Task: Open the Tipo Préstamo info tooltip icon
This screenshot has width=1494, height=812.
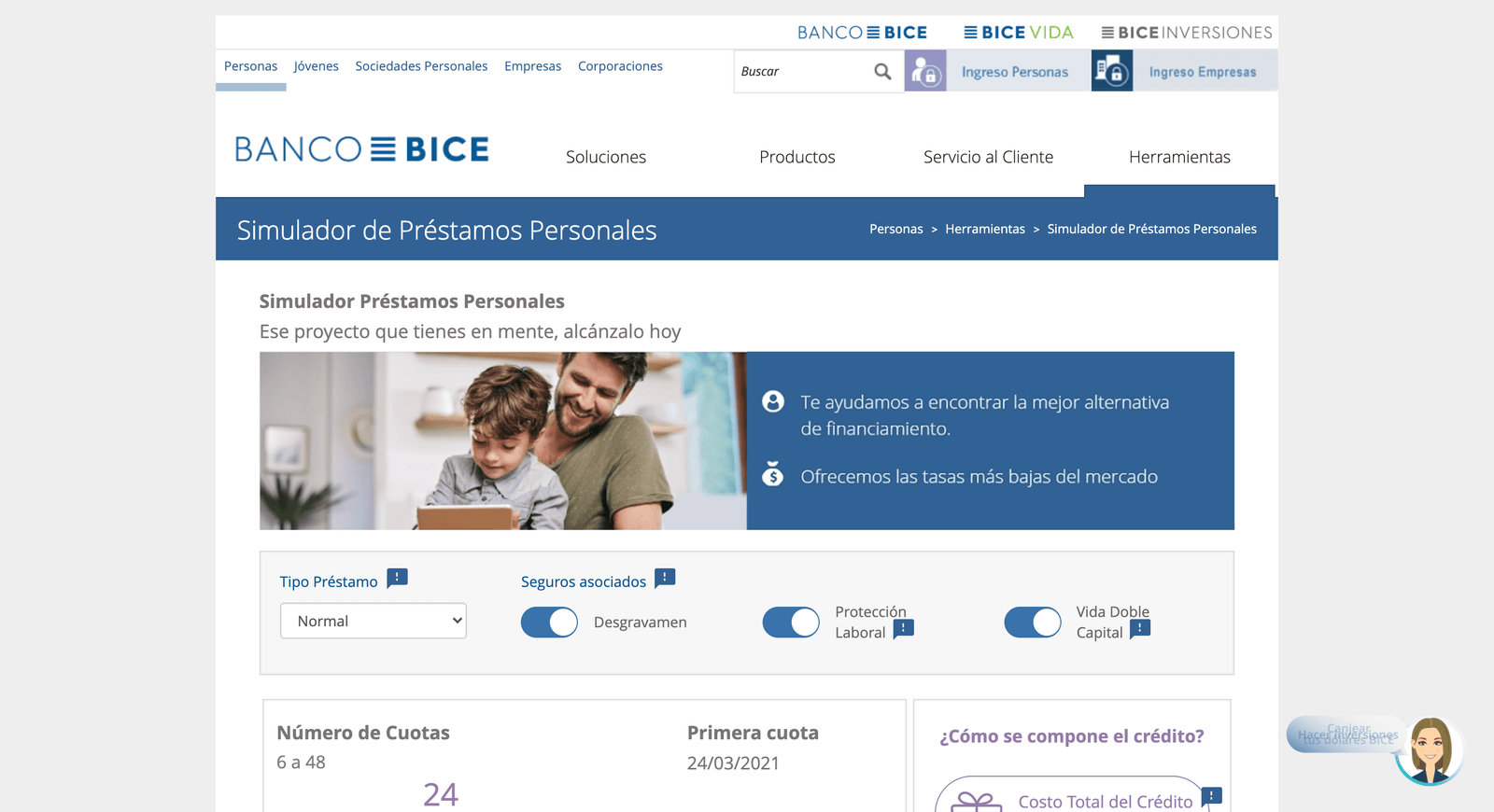Action: pos(397,578)
